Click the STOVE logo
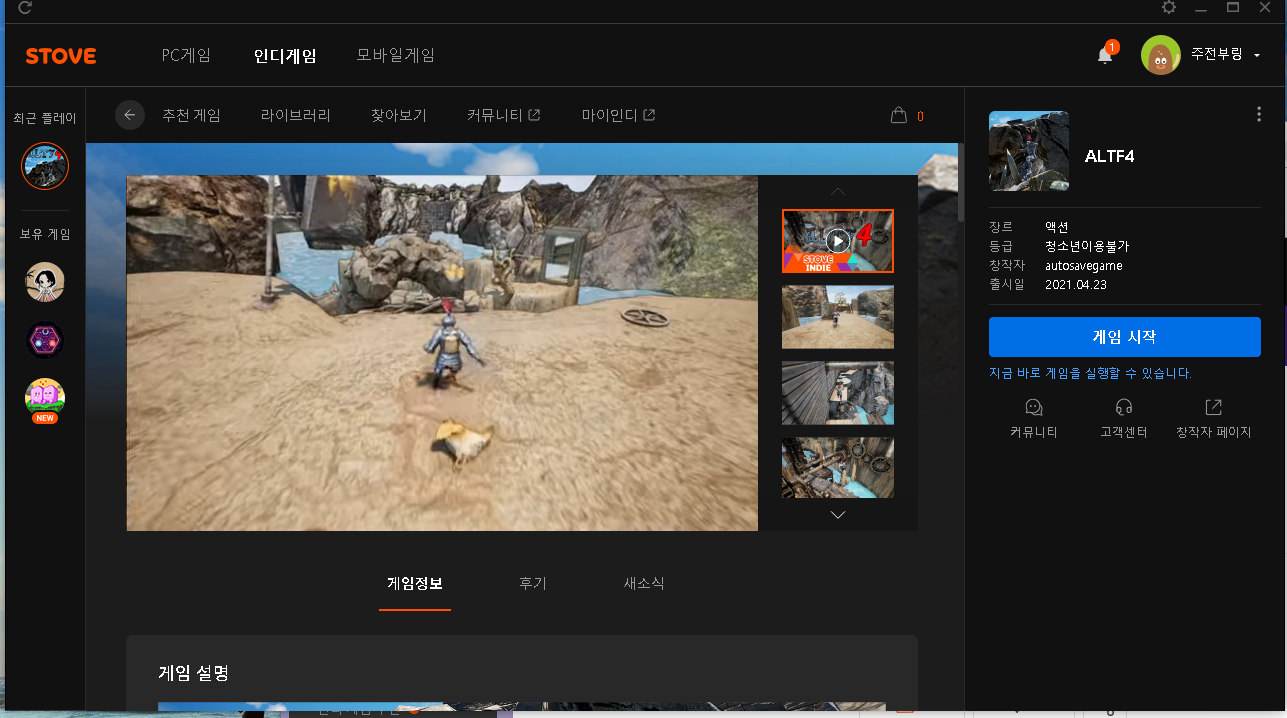 pos(61,56)
